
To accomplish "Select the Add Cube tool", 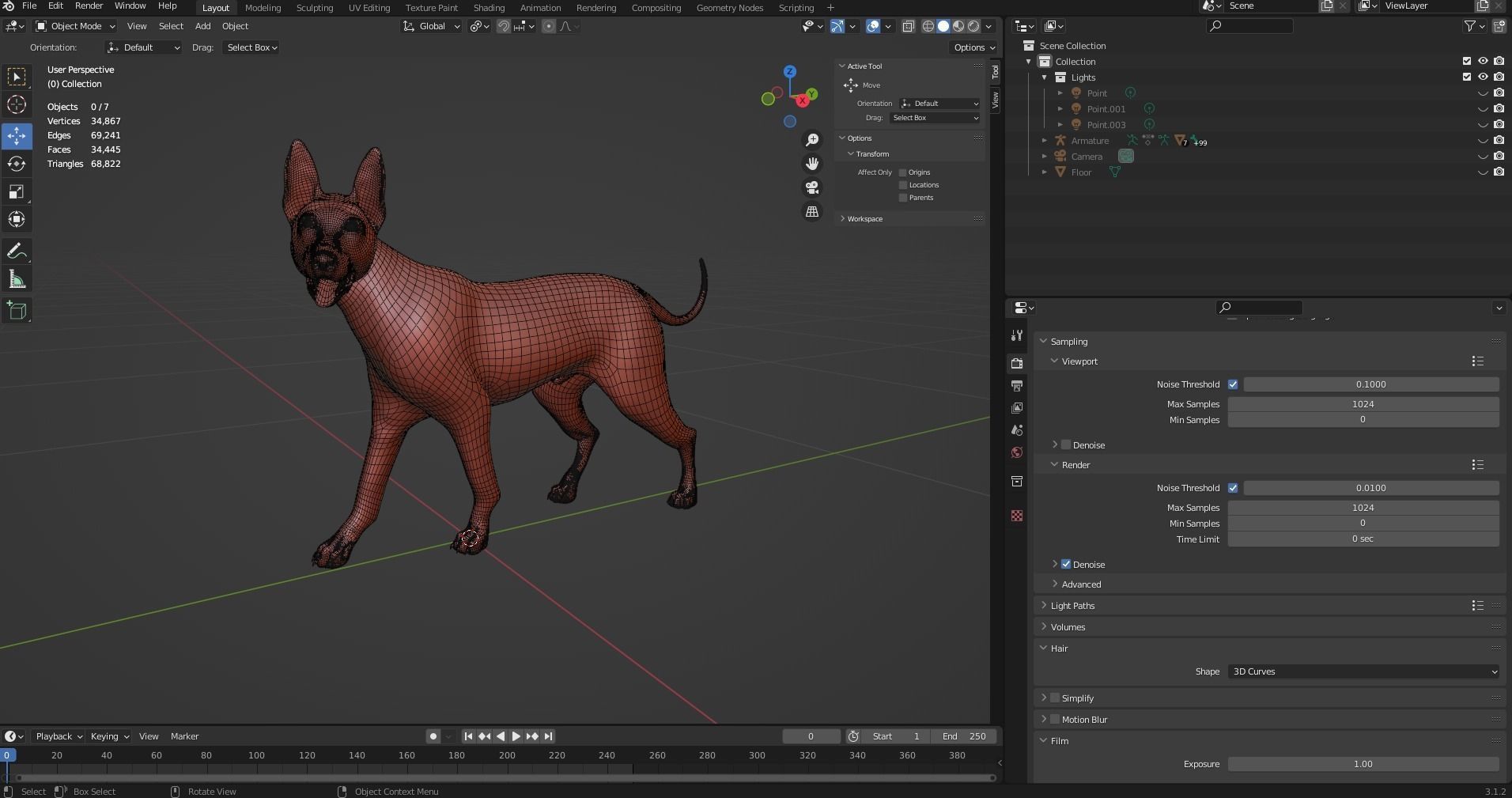I will tap(17, 310).
